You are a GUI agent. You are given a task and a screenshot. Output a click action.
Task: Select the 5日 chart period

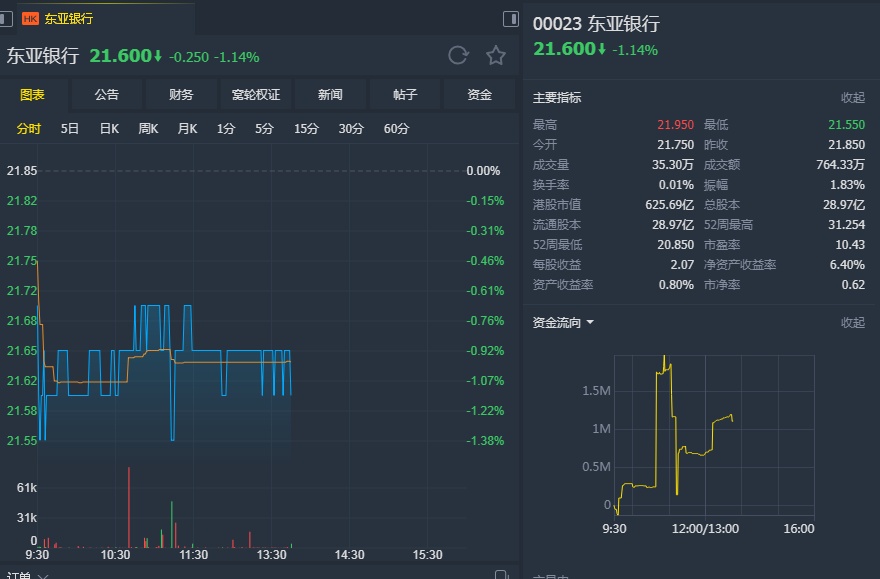pos(70,128)
